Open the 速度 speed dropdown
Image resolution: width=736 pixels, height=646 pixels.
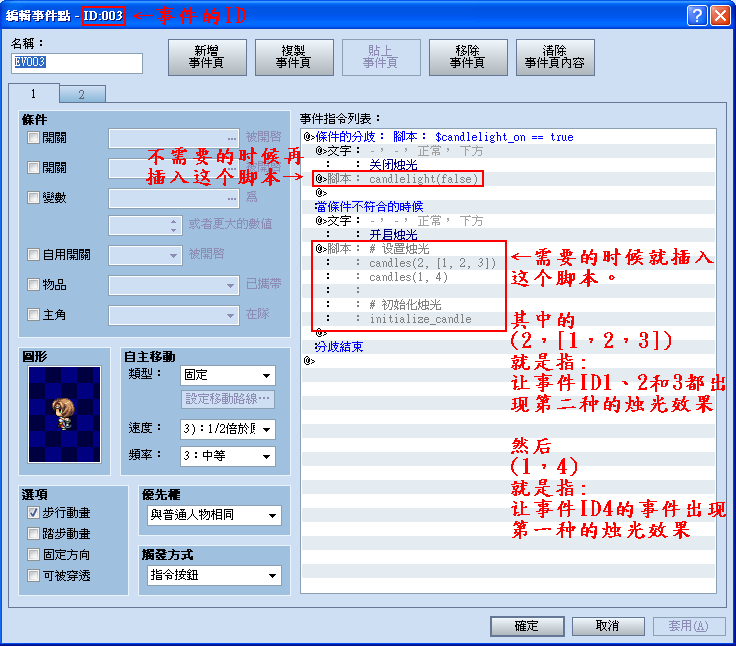pyautogui.click(x=228, y=429)
